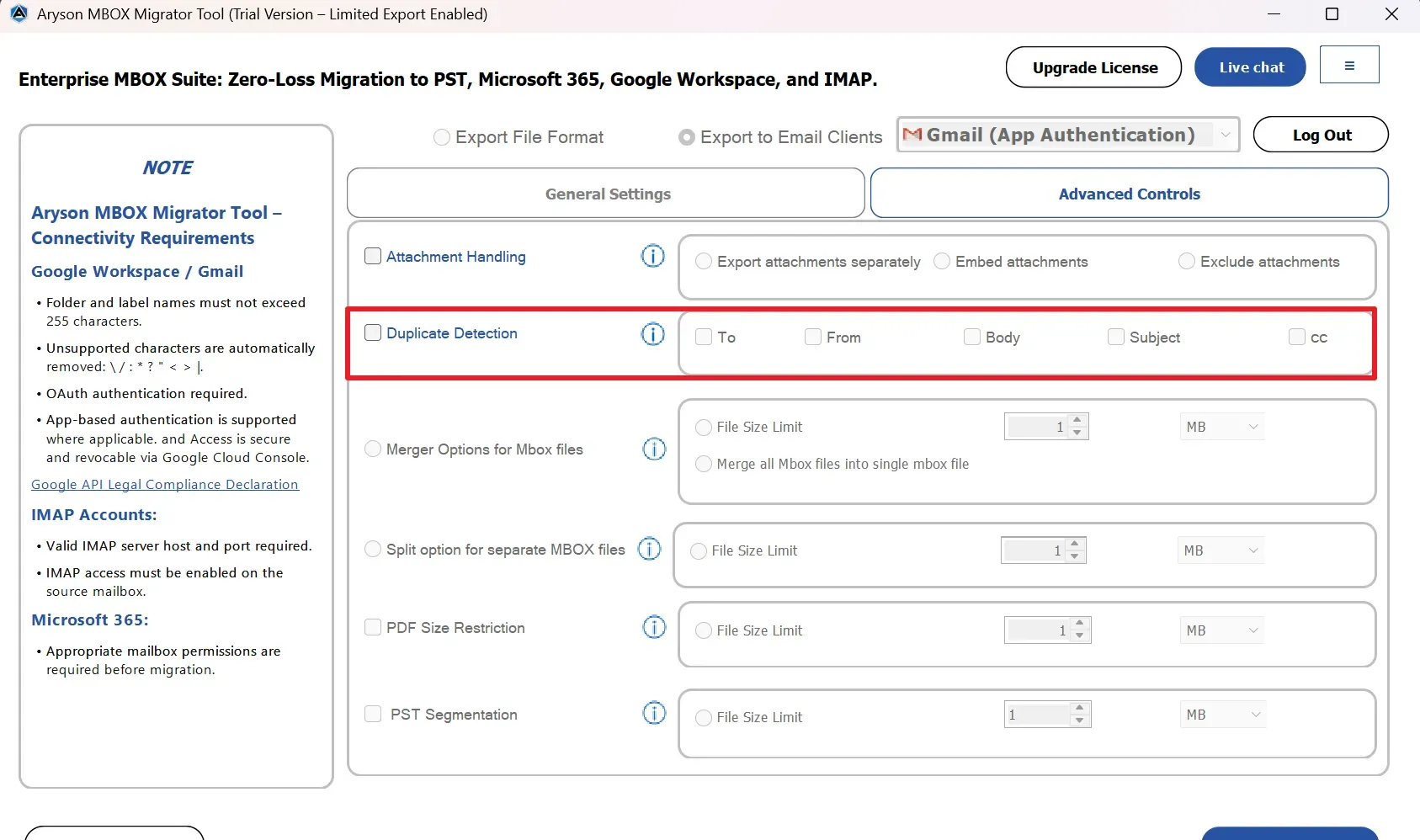Click the 'OAuth authentication required.' note
Viewport: 1420px width, 840px height.
146,393
